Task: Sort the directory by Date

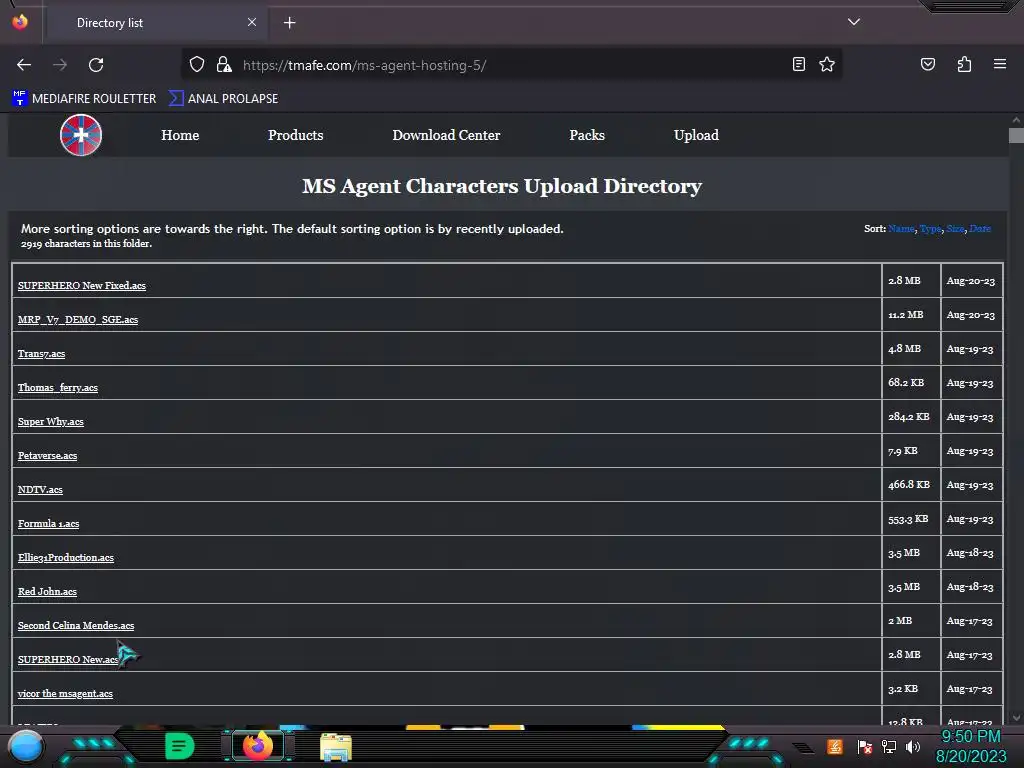Action: coord(980,229)
